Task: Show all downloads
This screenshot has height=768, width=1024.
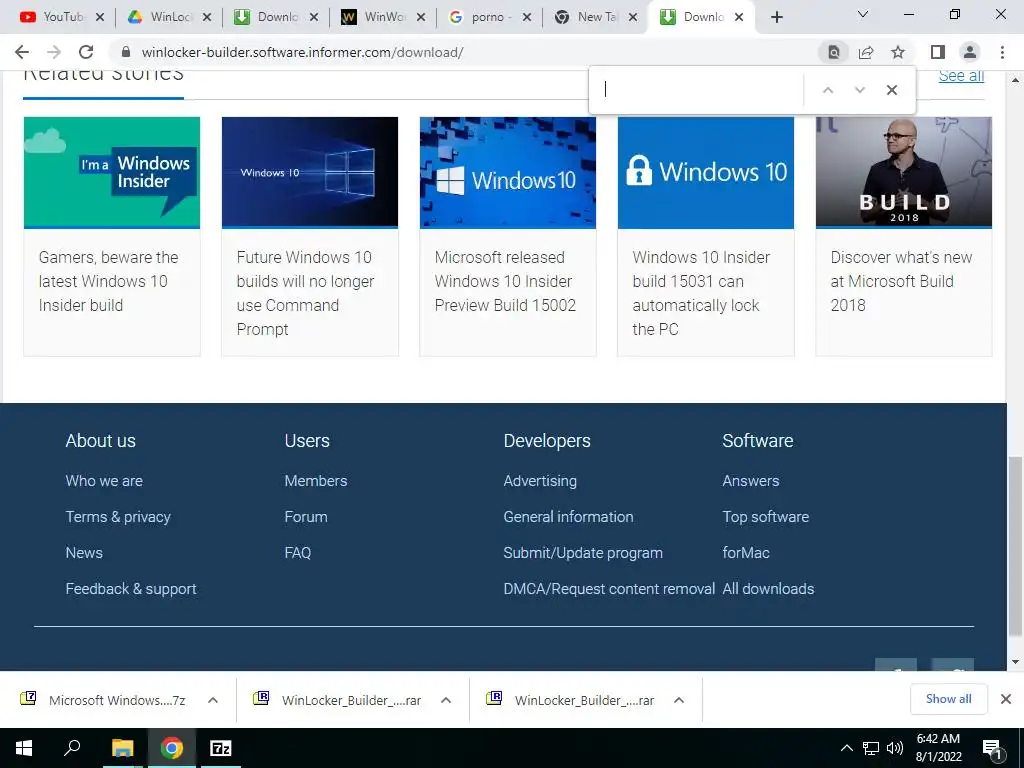Action: [x=948, y=699]
